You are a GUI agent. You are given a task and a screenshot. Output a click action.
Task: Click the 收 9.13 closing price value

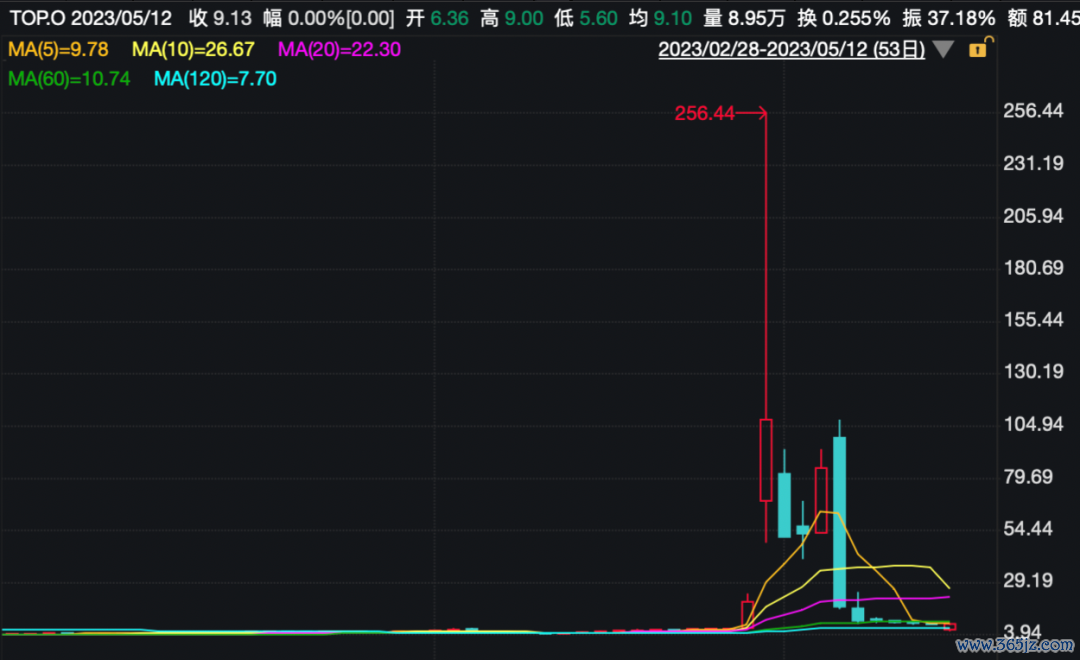(220, 18)
